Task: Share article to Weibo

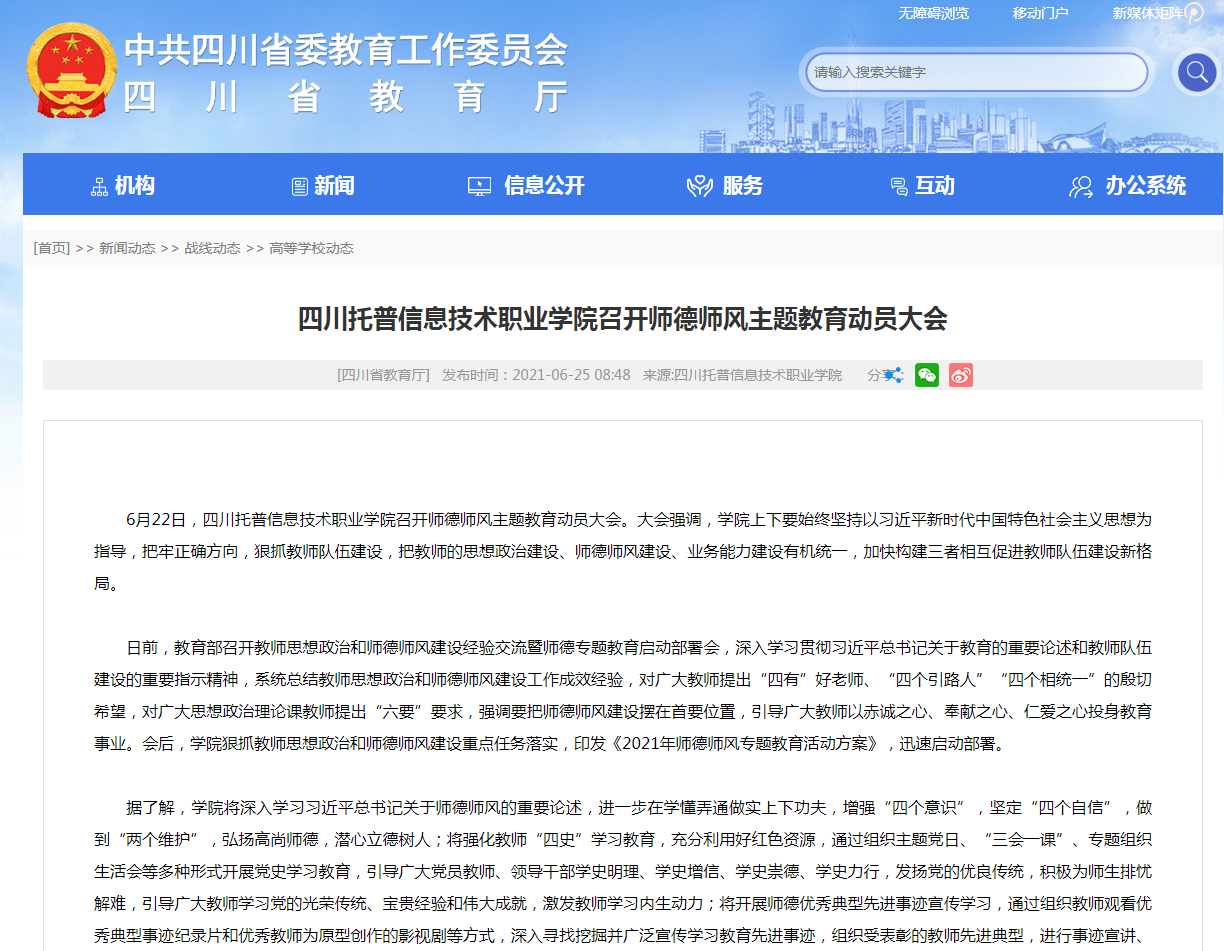Action: coord(961,375)
